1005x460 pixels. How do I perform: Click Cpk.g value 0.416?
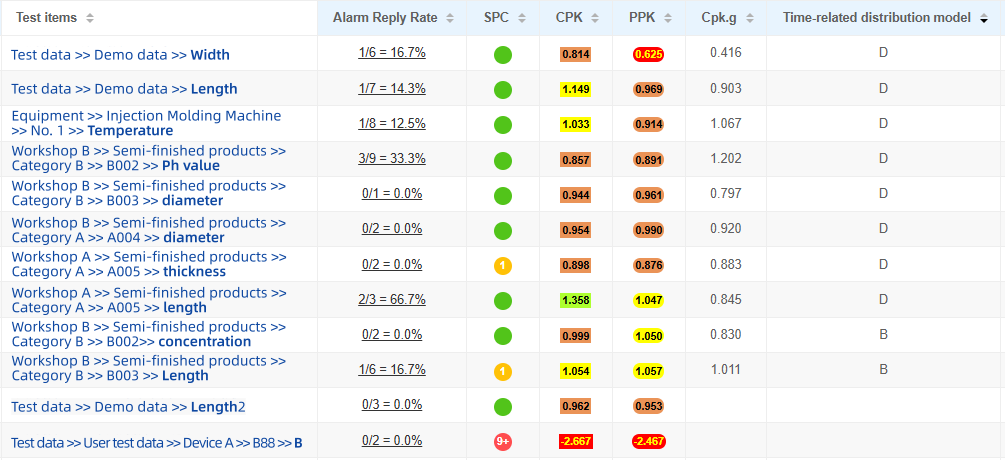pos(726,53)
